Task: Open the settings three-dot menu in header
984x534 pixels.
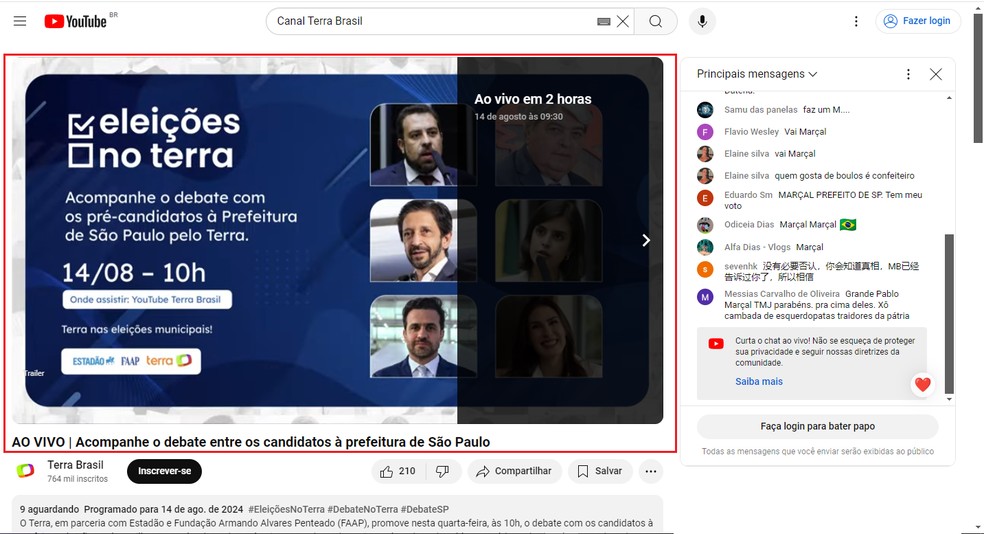Action: click(856, 21)
